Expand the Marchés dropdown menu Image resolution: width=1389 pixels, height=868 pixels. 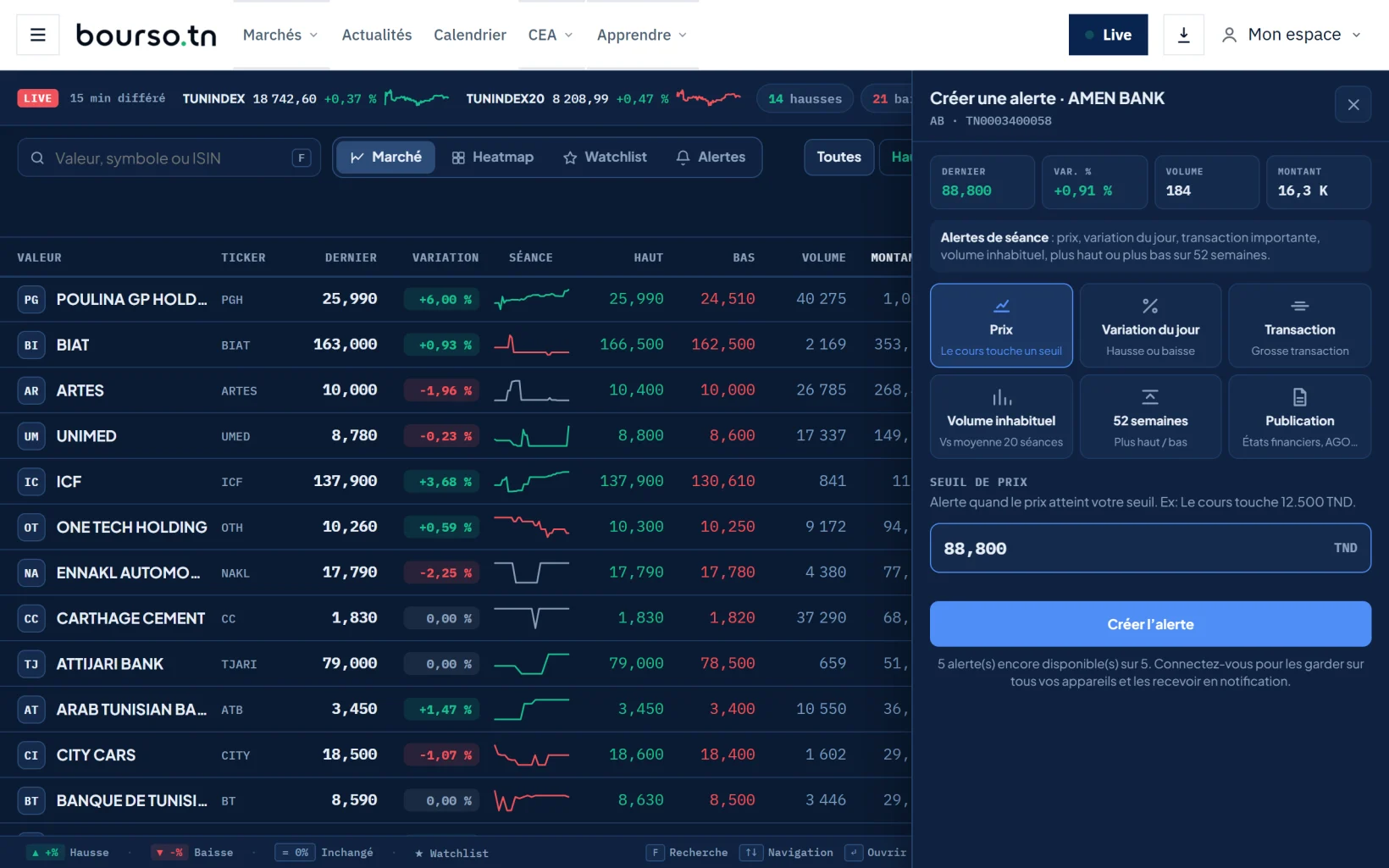(280, 35)
